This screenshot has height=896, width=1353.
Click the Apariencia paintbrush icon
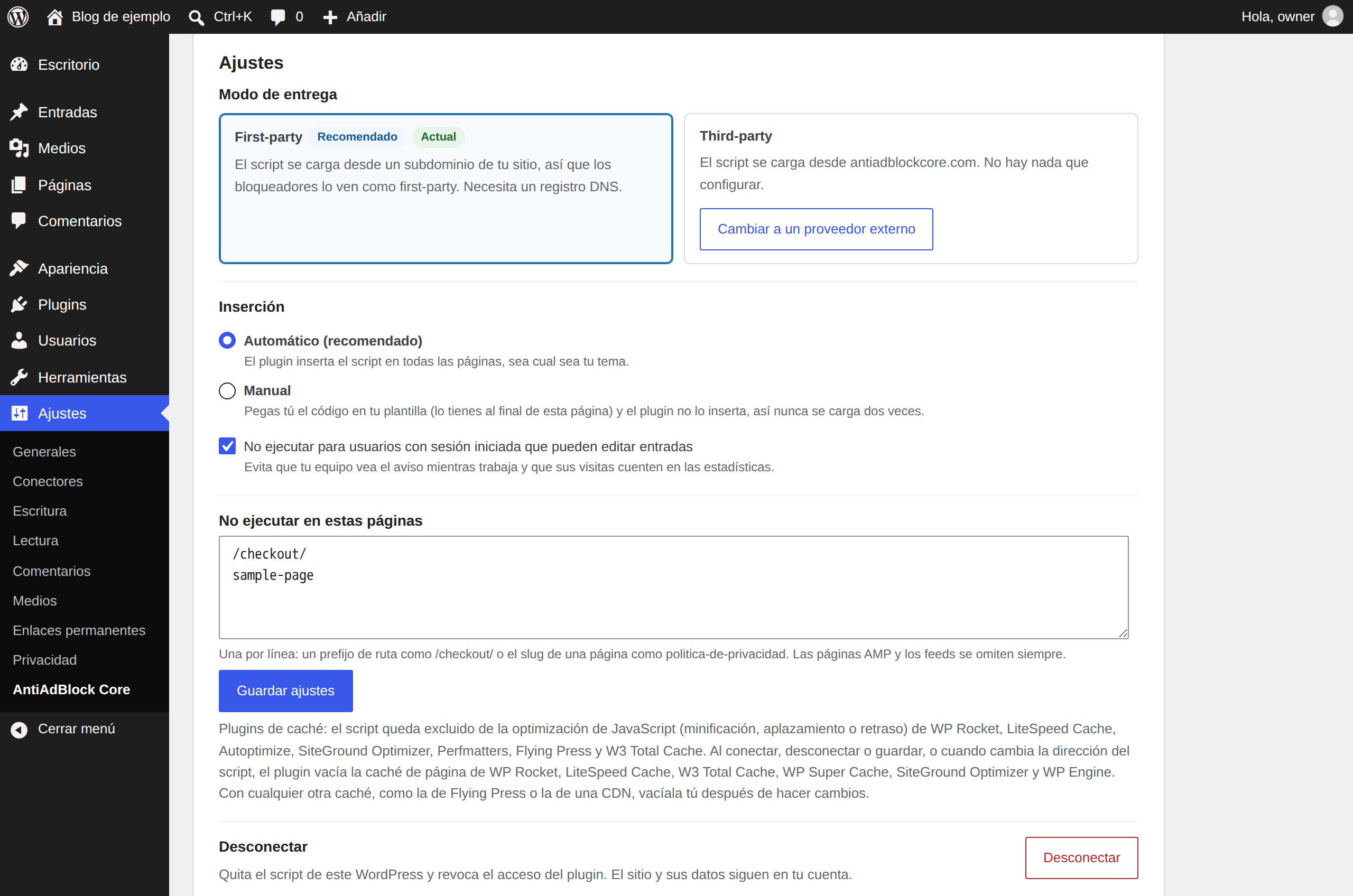point(19,268)
